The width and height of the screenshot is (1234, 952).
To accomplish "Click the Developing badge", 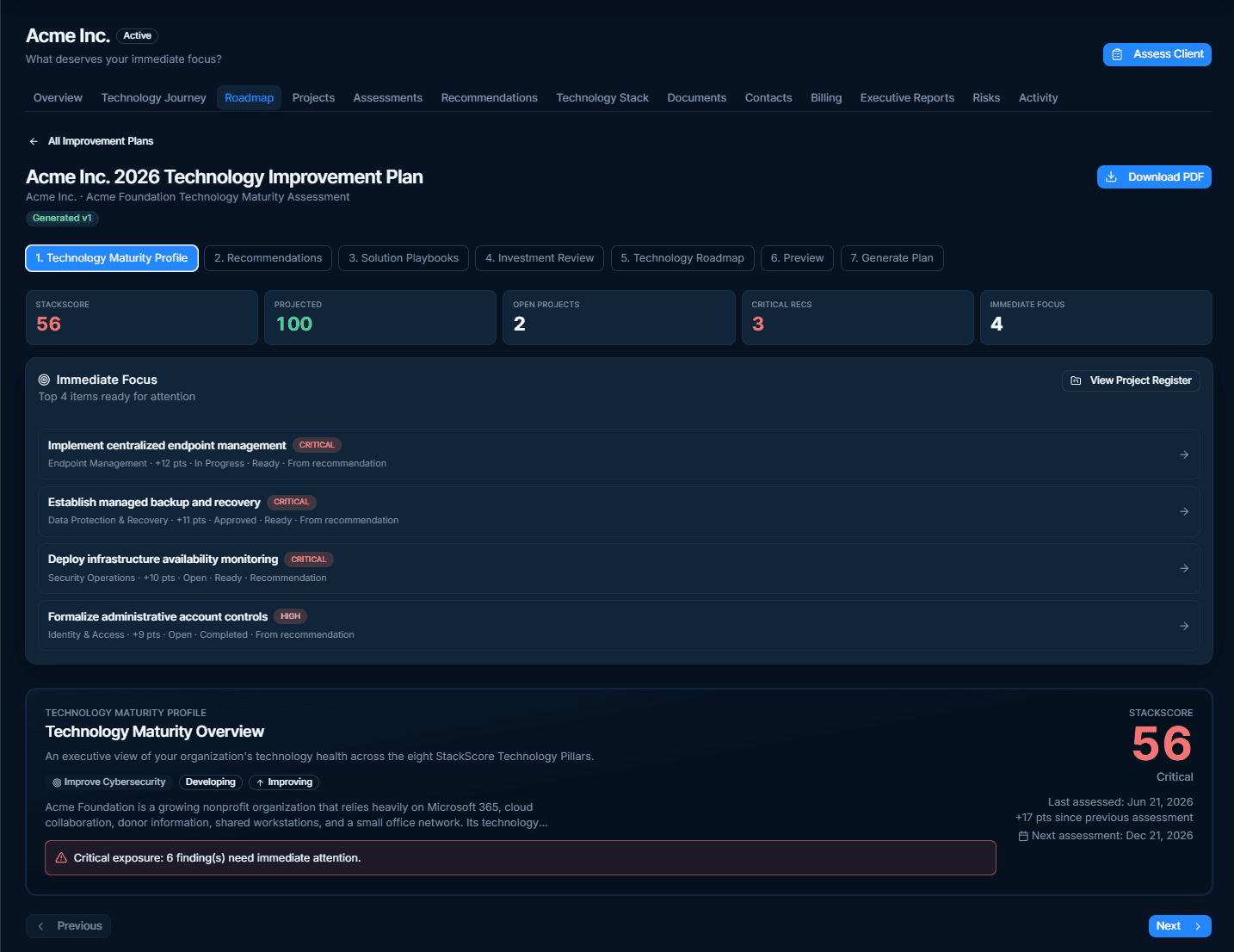I will (211, 782).
